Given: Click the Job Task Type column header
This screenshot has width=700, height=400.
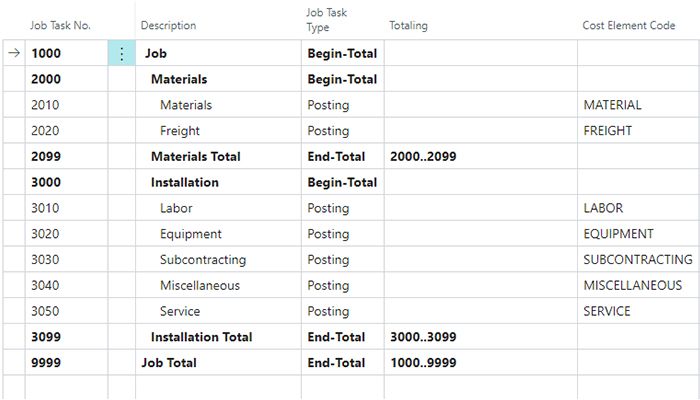Looking at the screenshot, I should click(x=327, y=20).
